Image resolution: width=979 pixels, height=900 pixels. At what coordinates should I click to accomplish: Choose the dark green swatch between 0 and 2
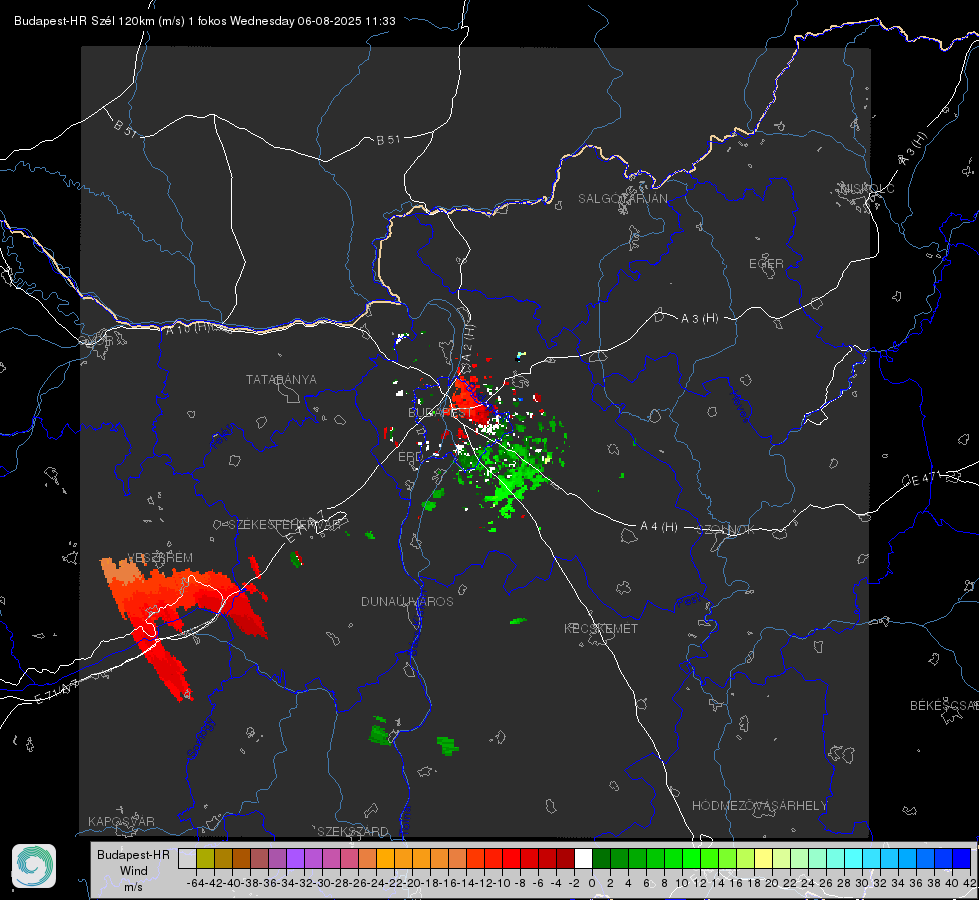click(x=601, y=858)
